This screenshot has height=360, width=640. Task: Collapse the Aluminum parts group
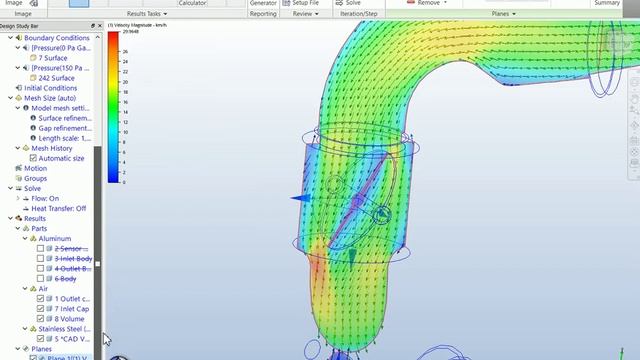click(25, 238)
